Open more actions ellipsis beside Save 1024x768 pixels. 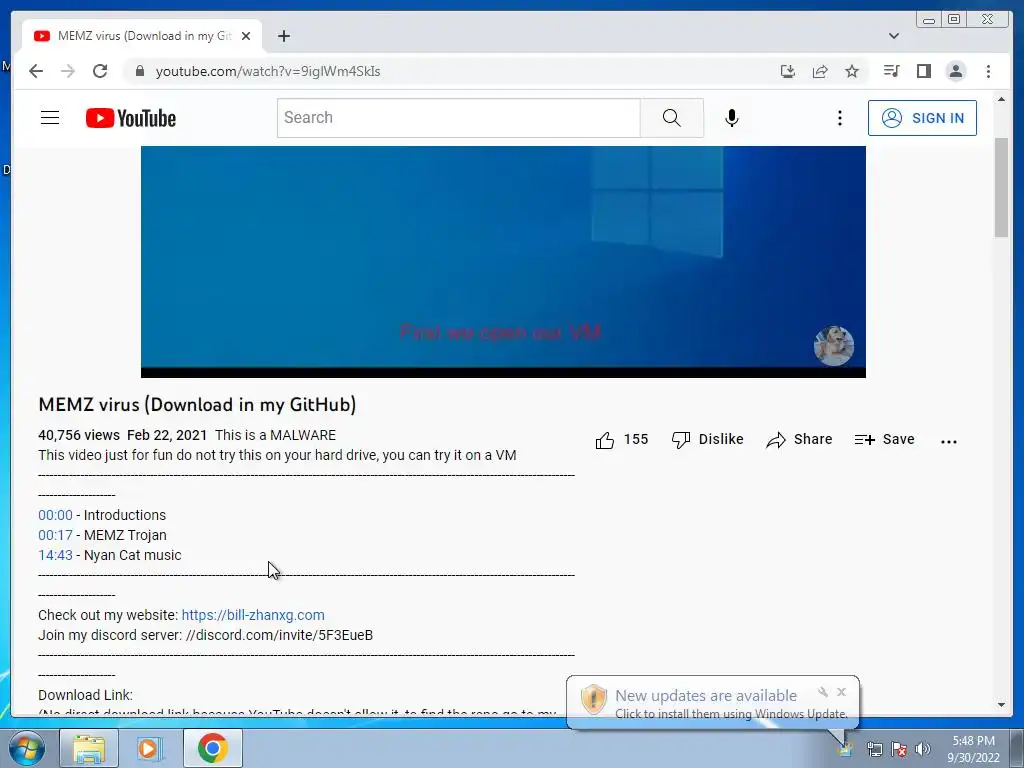[948, 441]
